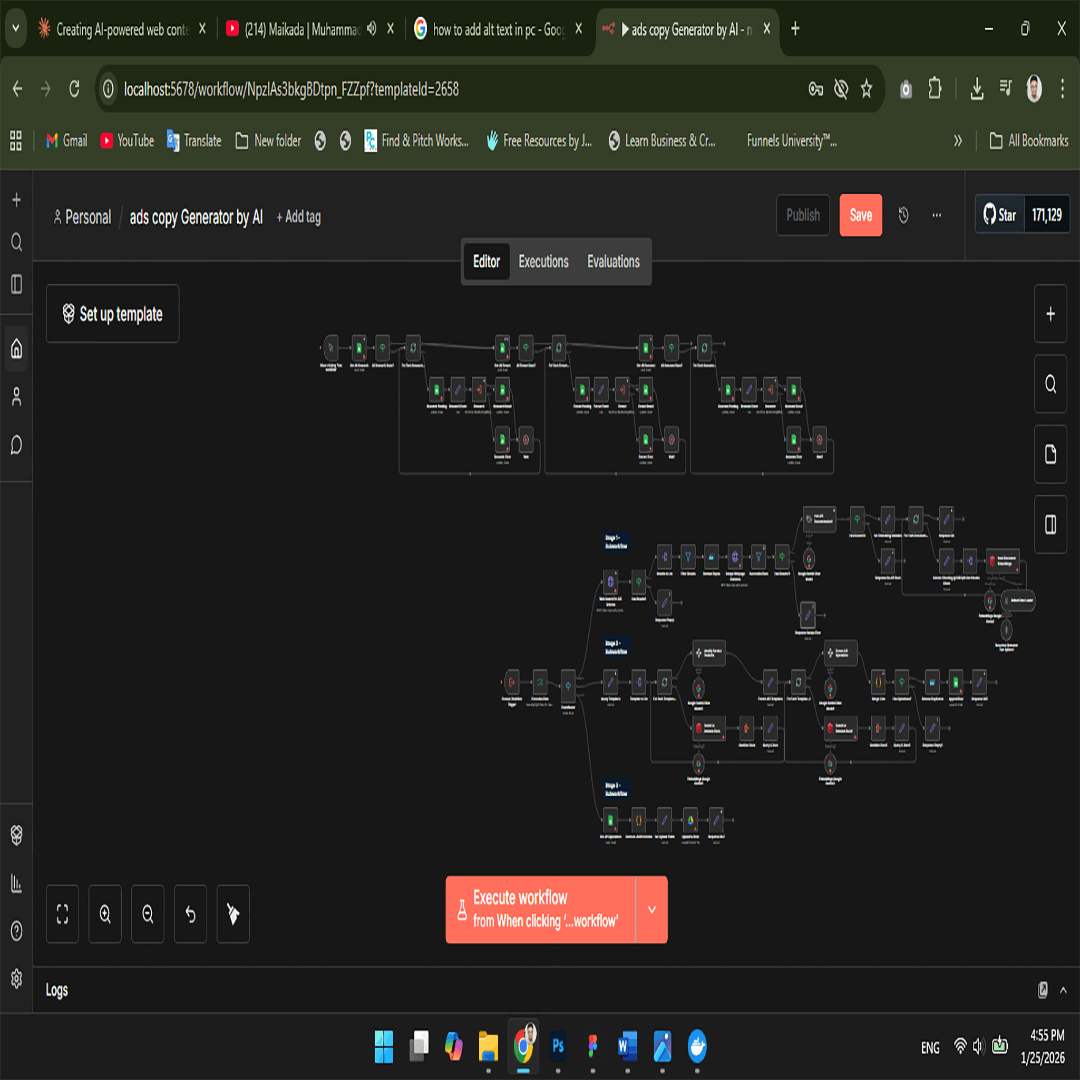This screenshot has width=1080, height=1080.
Task: Open the canvas node search icon
Action: tap(1050, 384)
